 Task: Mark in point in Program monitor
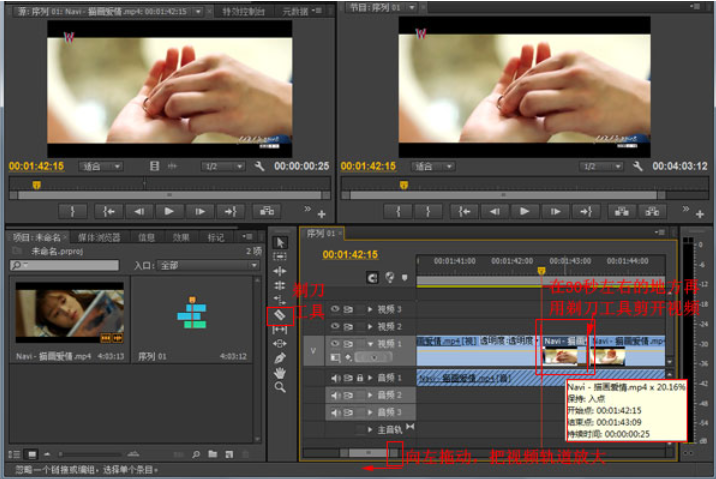click(x=398, y=211)
